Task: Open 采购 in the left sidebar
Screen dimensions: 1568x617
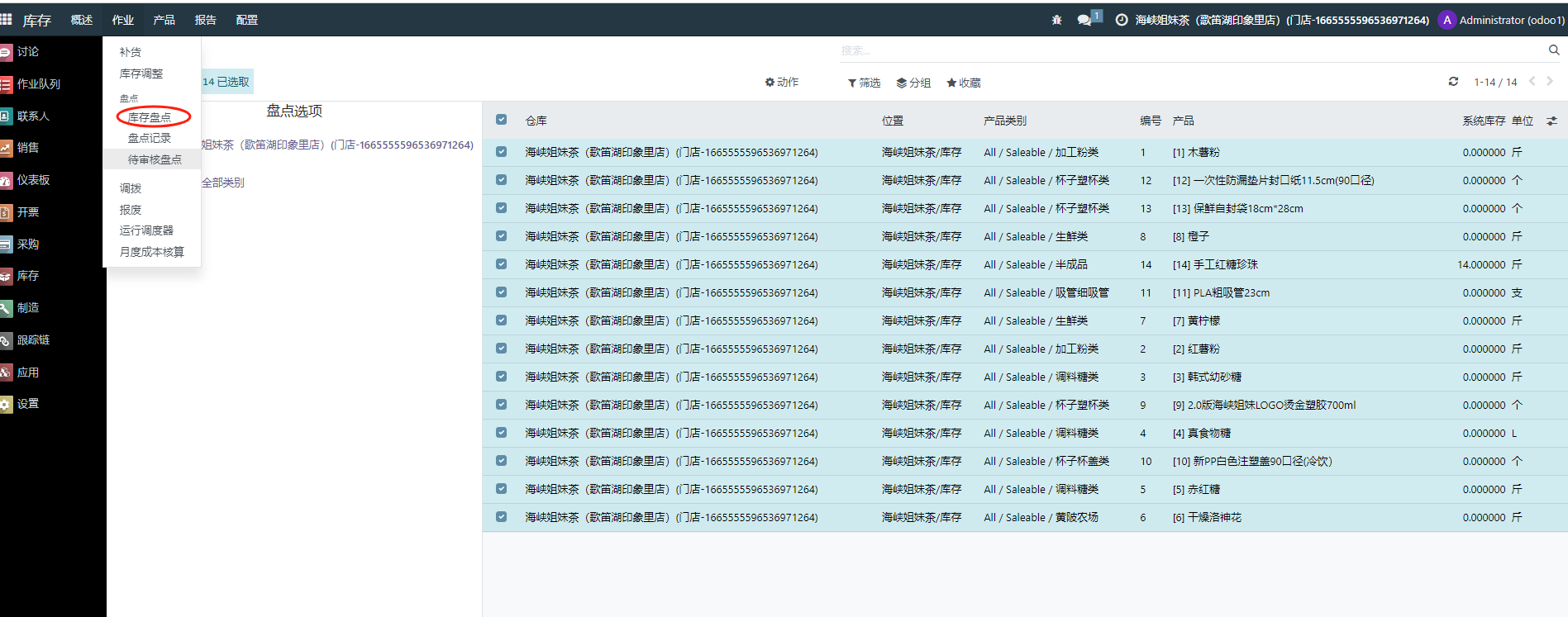Action: point(28,244)
